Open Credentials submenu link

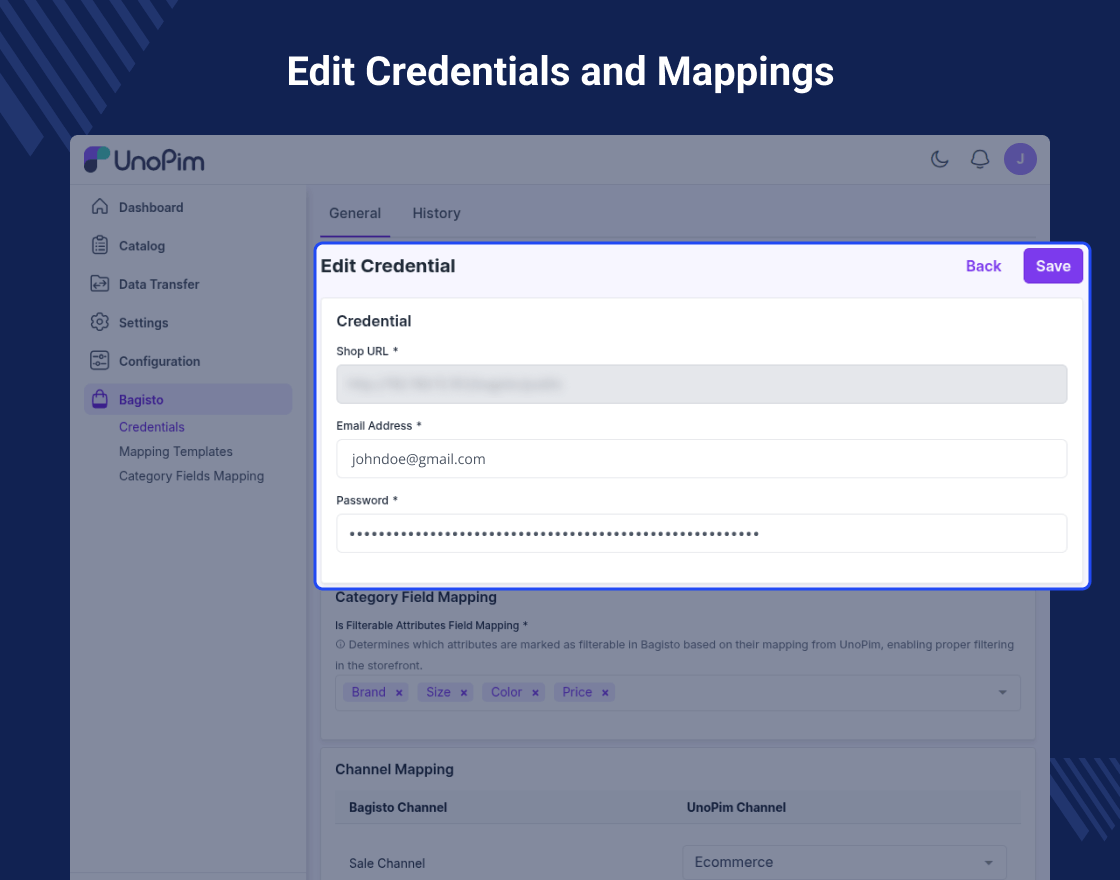(x=151, y=427)
